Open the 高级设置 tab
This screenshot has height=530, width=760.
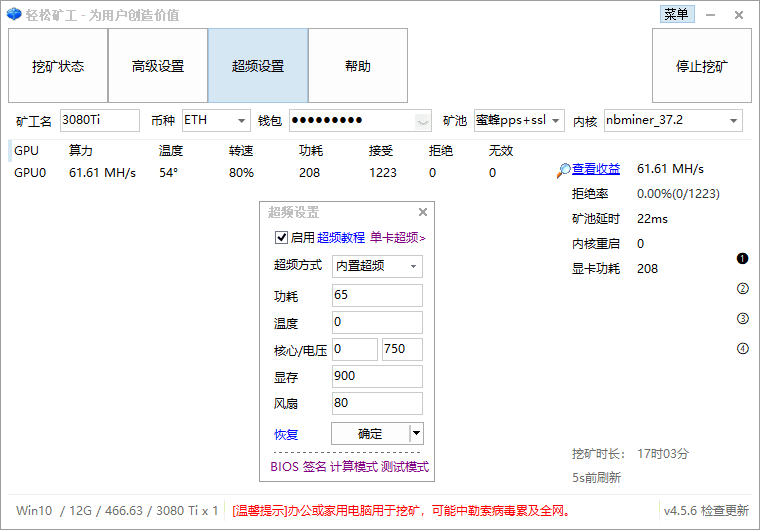[158, 66]
